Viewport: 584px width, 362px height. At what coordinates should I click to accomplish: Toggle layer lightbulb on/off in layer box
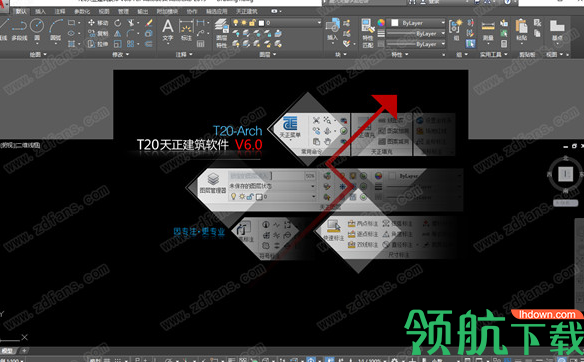click(235, 23)
